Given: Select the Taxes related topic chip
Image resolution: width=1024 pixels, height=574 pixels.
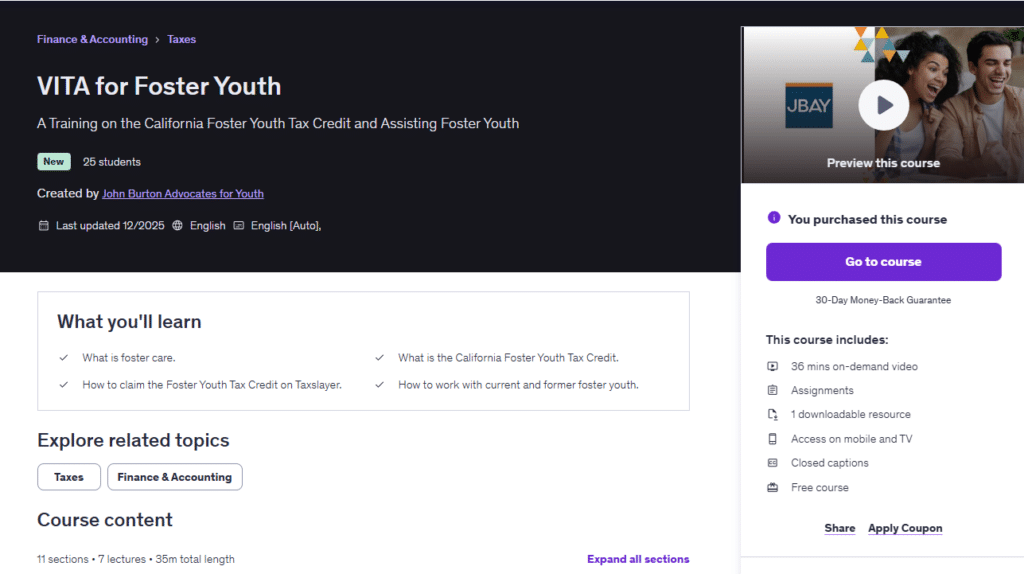Looking at the screenshot, I should (69, 477).
